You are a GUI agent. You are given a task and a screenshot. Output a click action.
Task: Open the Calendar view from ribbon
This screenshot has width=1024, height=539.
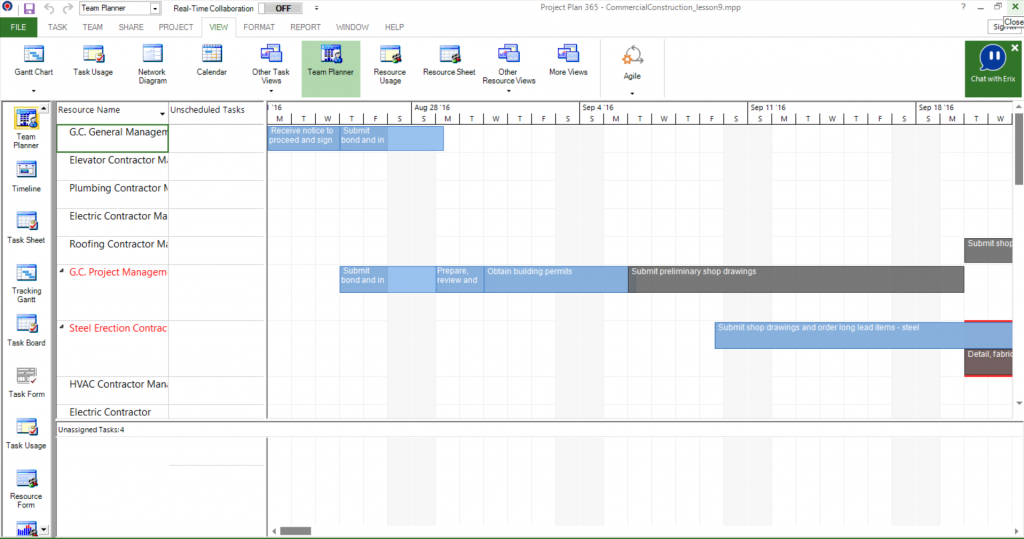211,60
